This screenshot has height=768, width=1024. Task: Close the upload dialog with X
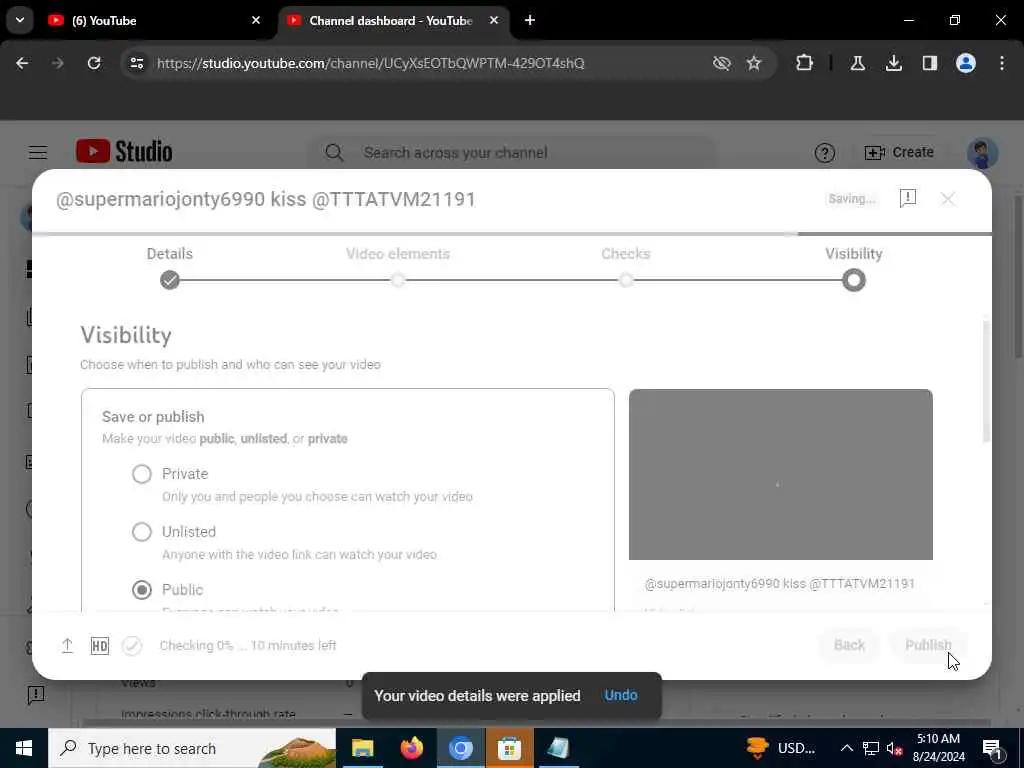pos(948,199)
